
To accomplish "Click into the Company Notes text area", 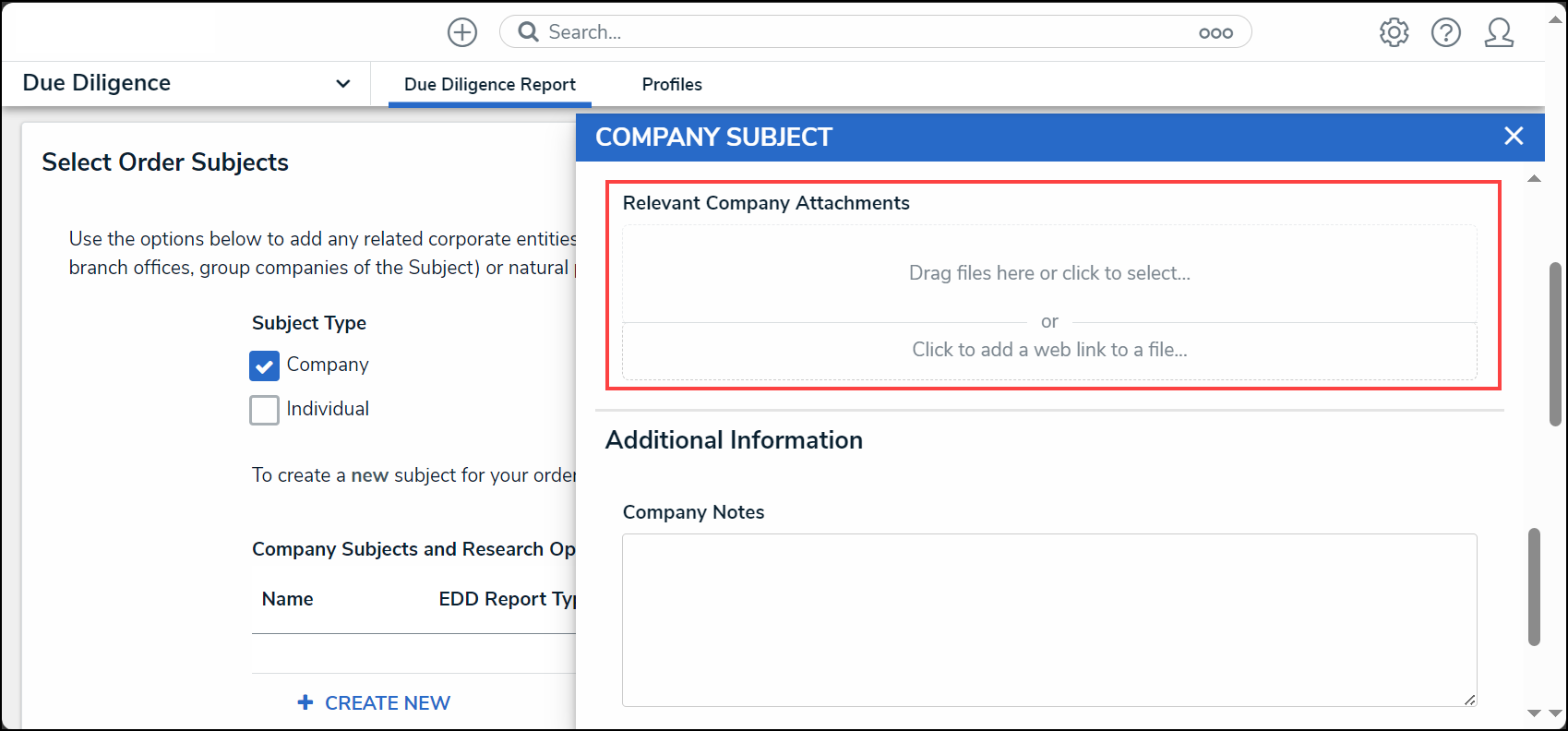I will pyautogui.click(x=1049, y=620).
